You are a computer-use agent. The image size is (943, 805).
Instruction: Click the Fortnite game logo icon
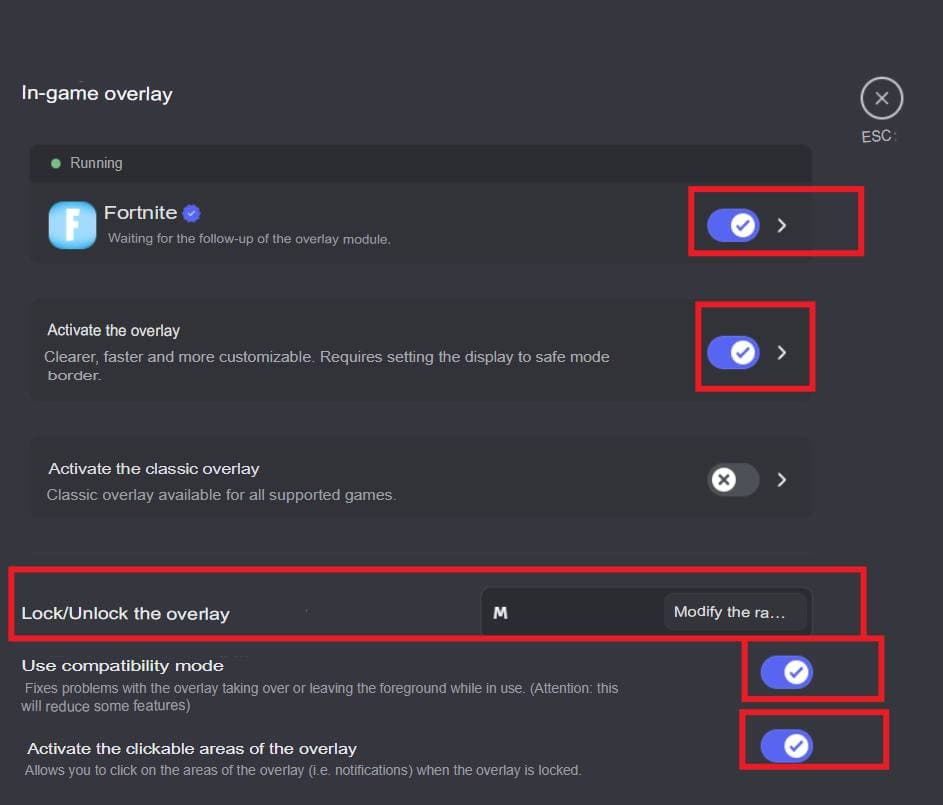click(x=72, y=224)
